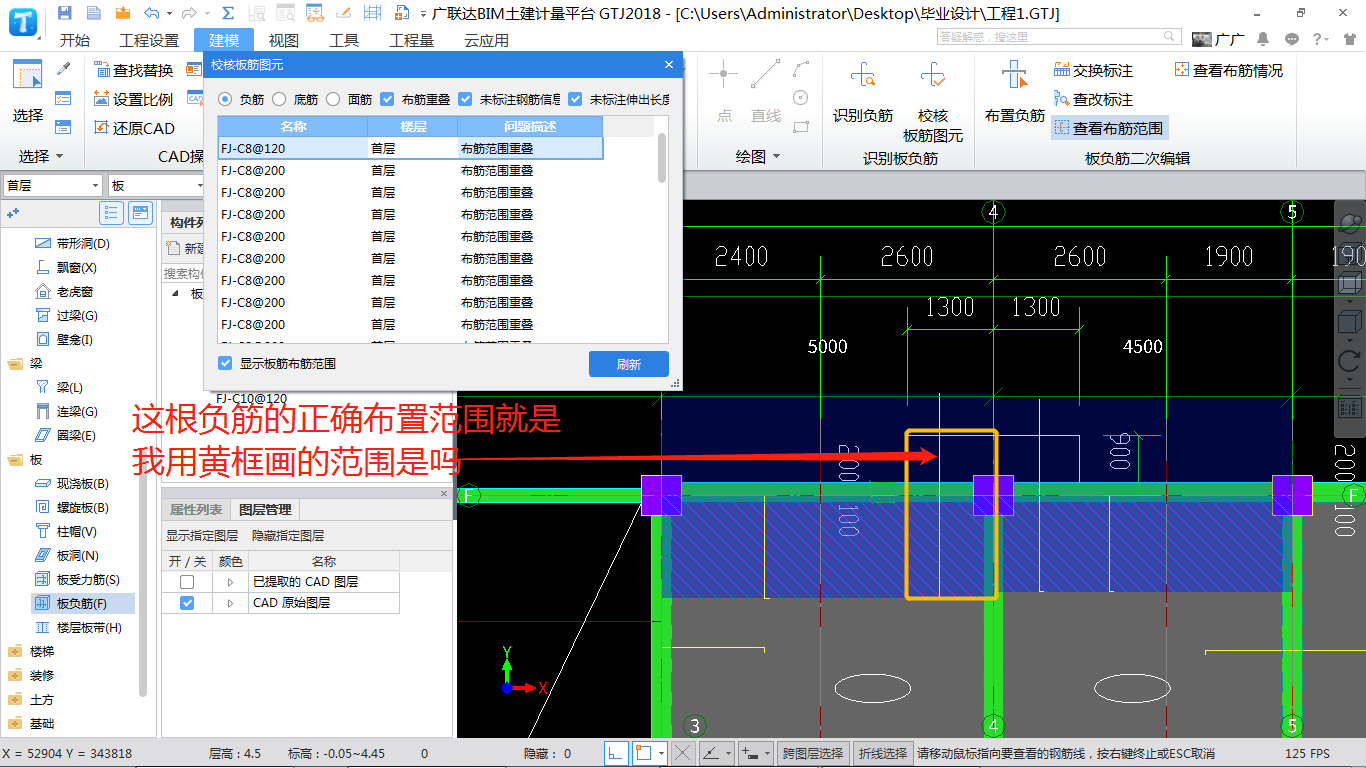This screenshot has width=1366, height=768.
Task: Click 还原CAD in the CAD group
Action: [135, 128]
